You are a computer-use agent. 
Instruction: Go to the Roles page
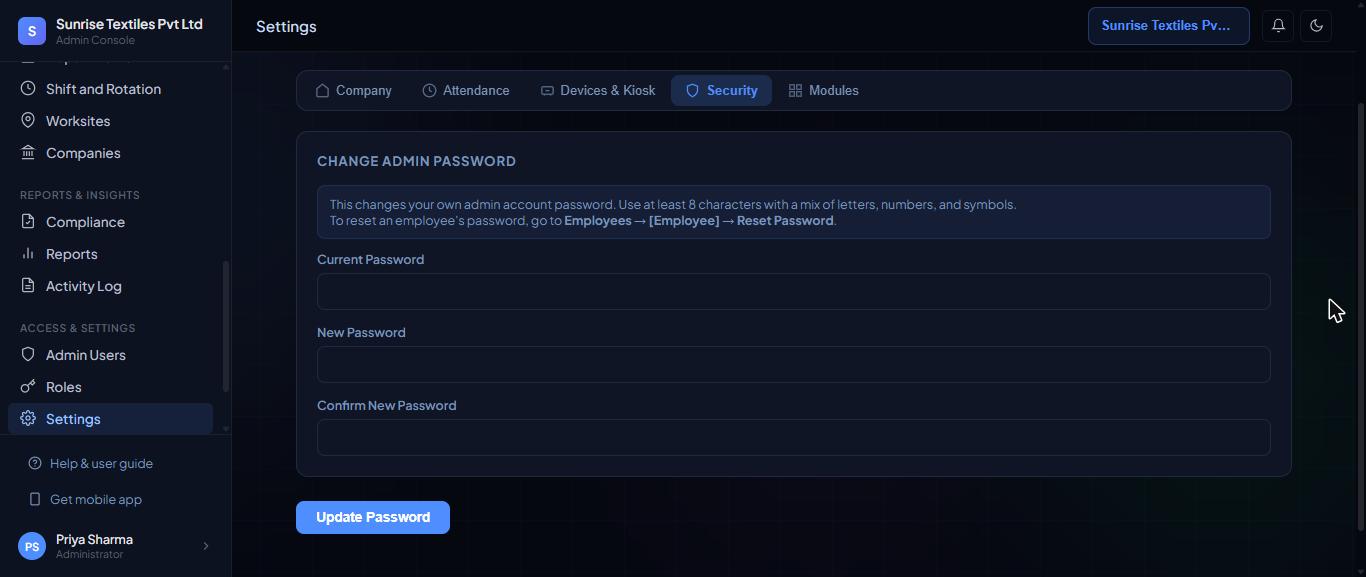click(x=110, y=387)
